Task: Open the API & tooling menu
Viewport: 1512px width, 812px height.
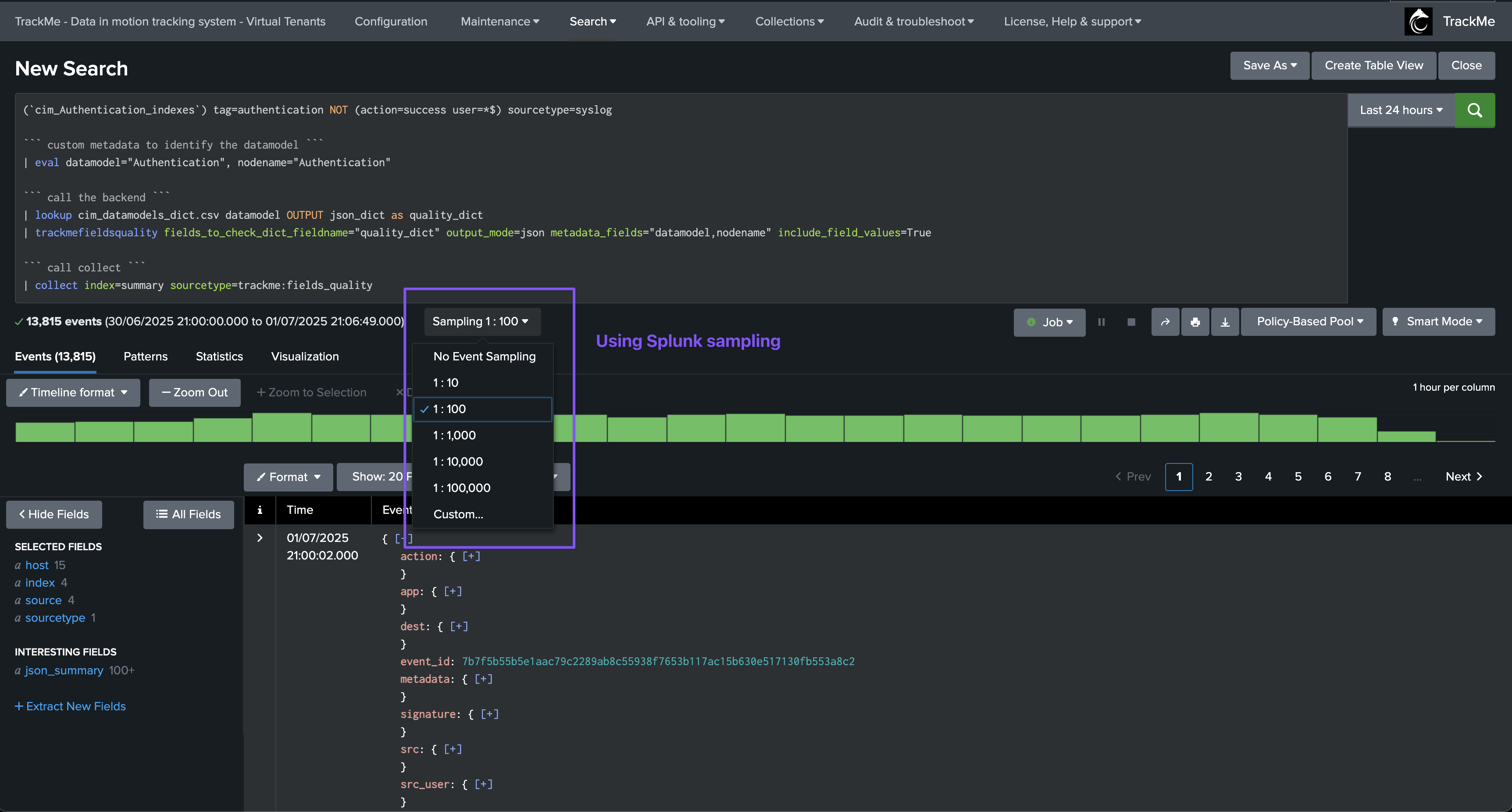Action: coord(685,22)
